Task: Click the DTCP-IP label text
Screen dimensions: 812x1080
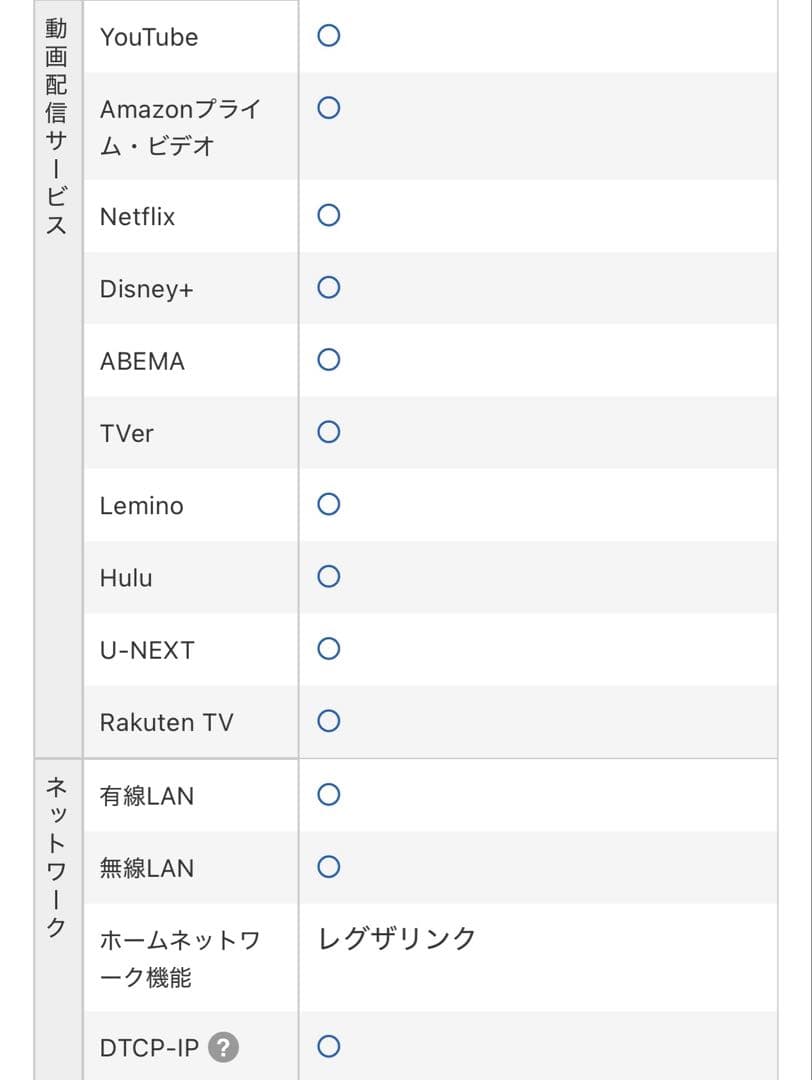Action: point(149,1048)
